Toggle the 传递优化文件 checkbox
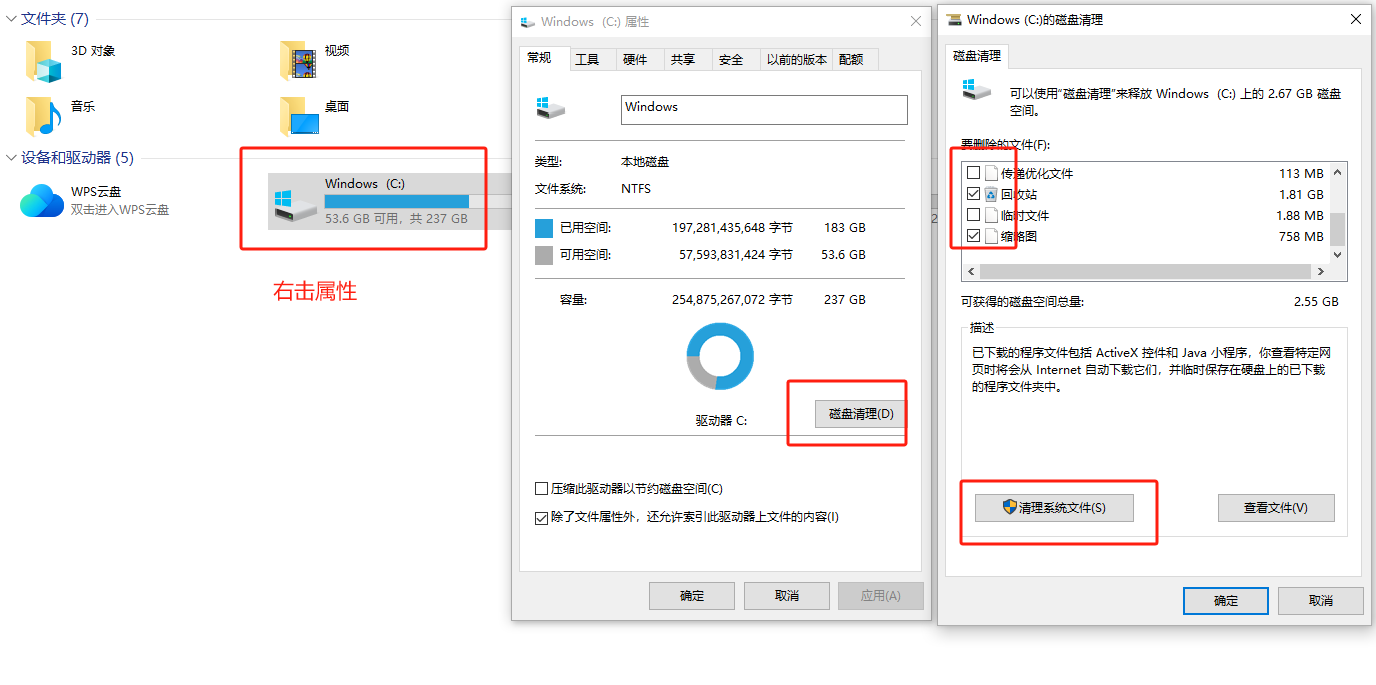Screen dimensions: 1376x685 pos(973,173)
